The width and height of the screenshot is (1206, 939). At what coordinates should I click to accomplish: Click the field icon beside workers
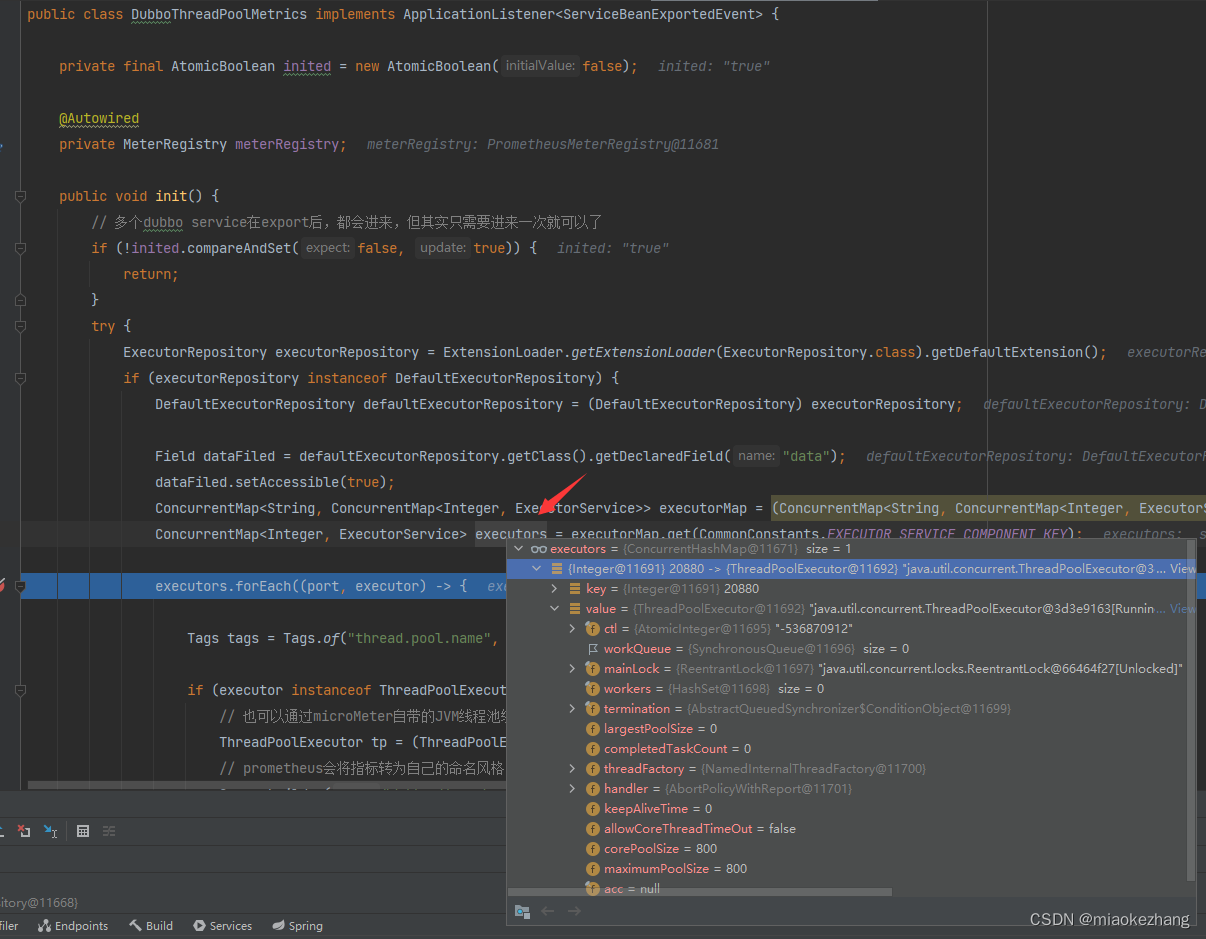tap(593, 689)
